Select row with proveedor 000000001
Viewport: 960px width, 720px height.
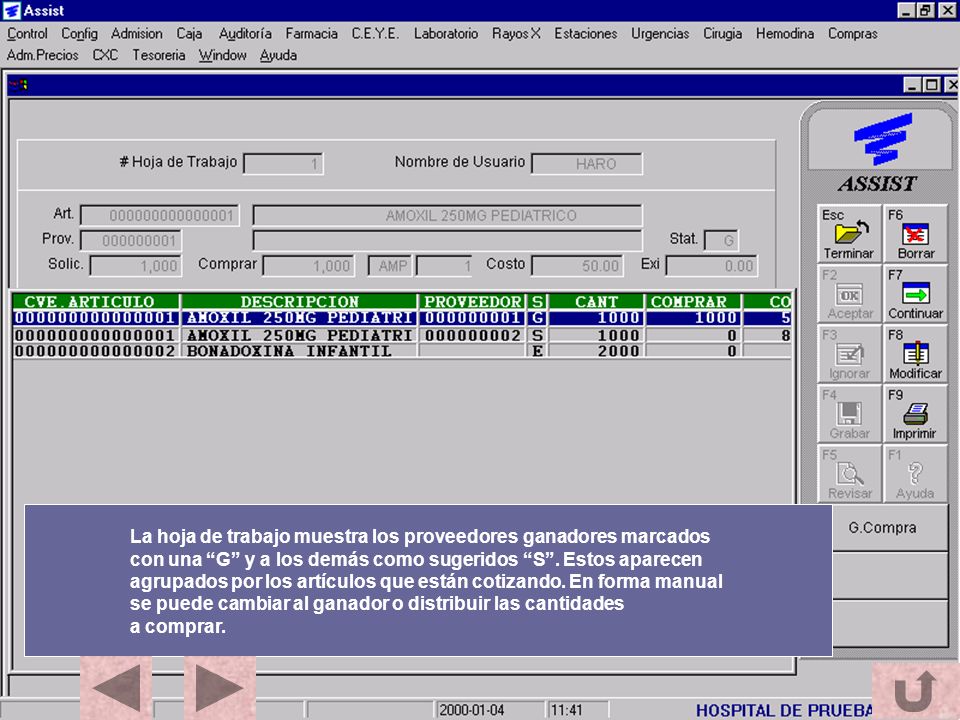(402, 318)
